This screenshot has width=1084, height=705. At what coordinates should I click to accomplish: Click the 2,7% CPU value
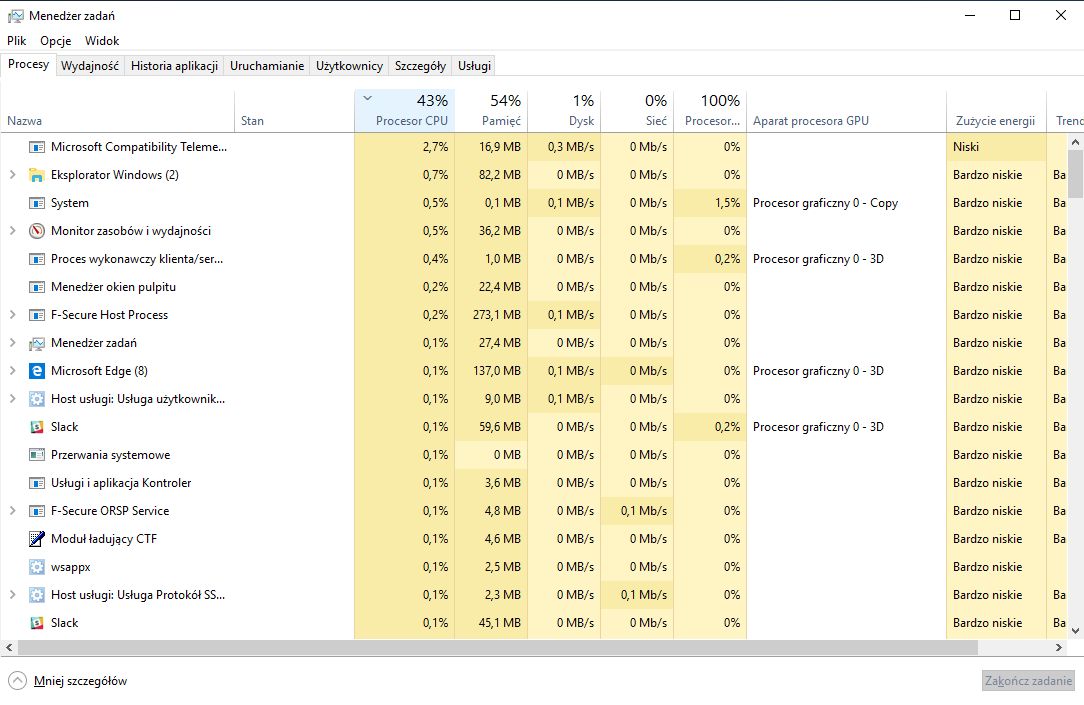click(436, 147)
